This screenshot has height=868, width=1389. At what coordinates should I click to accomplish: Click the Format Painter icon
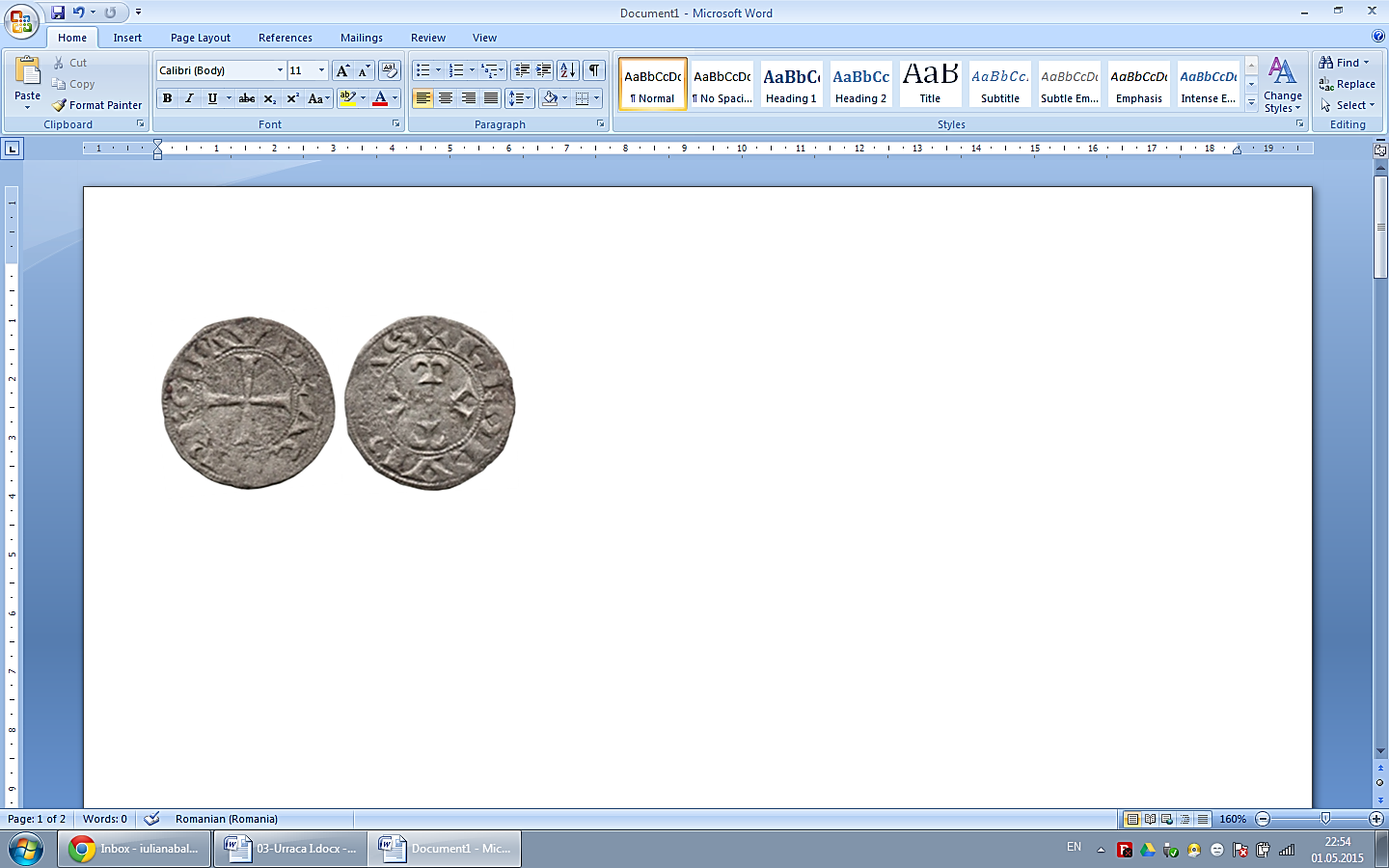pyautogui.click(x=60, y=105)
